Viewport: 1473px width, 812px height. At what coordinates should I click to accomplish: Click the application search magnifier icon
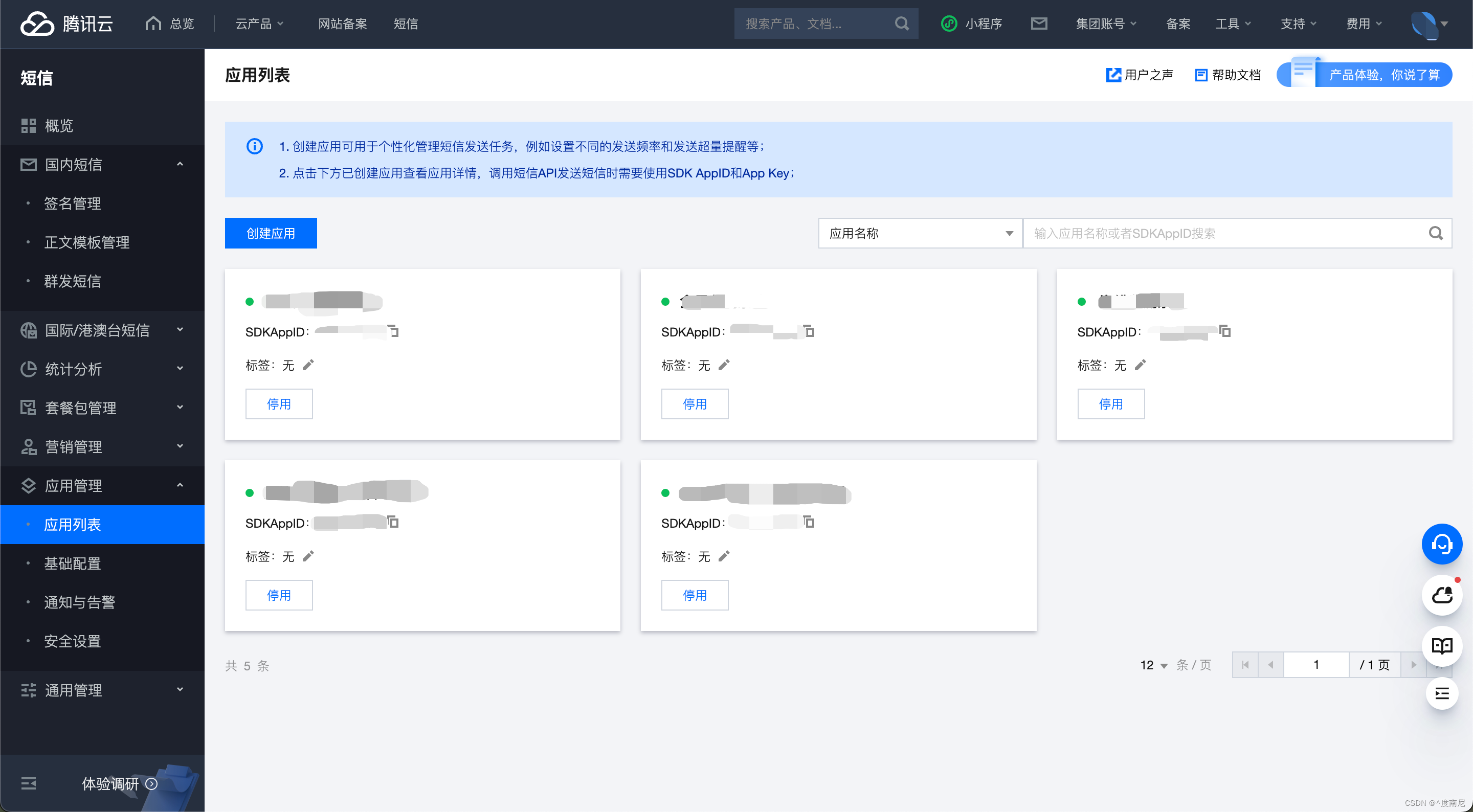point(1435,233)
